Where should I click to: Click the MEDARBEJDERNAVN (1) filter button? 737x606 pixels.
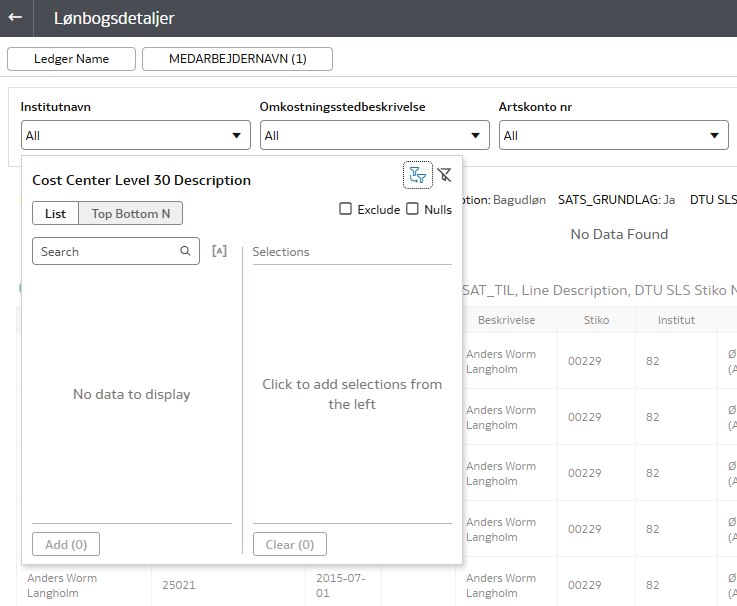(237, 59)
